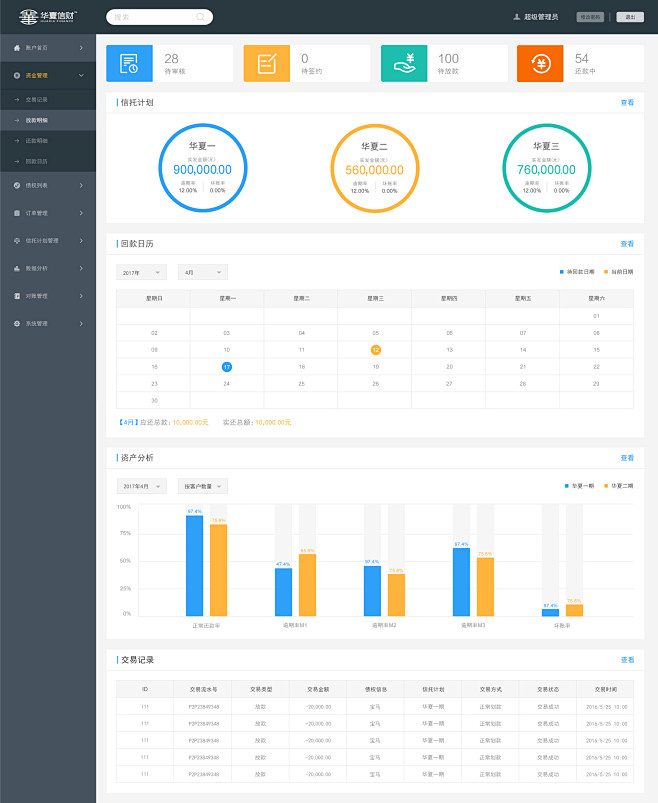658x803 pixels.
Task: Open the 2017年 year dropdown in calendar
Action: [x=141, y=272]
